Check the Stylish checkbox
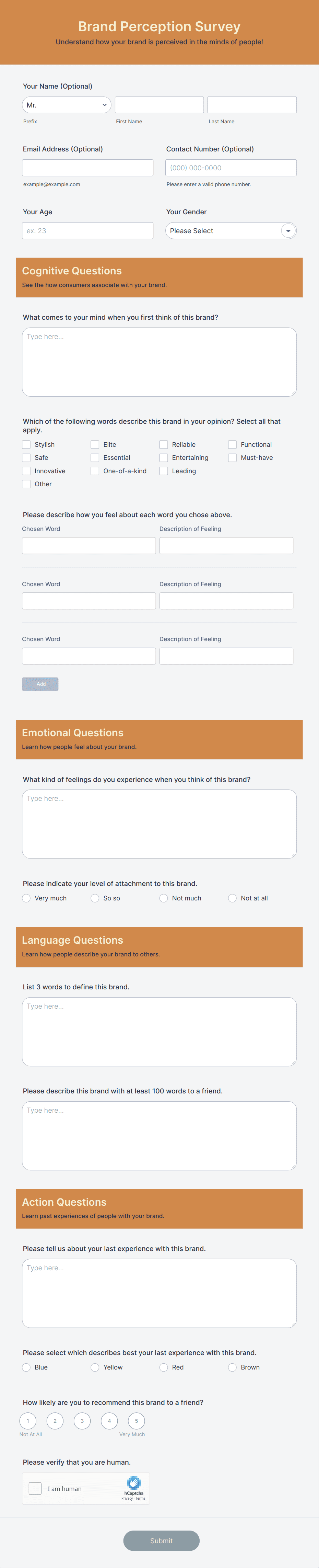The width and height of the screenshot is (319, 1568). point(26,444)
